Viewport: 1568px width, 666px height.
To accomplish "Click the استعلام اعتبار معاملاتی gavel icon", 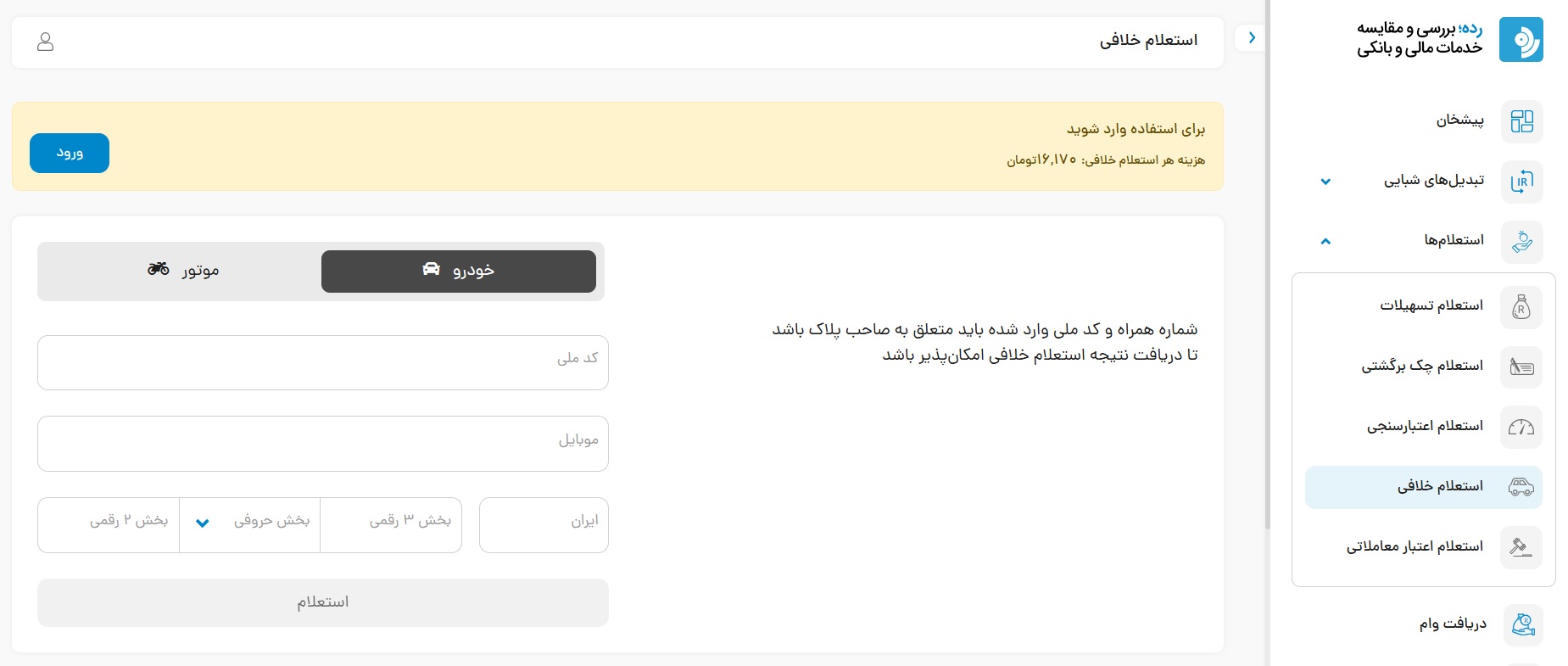I will (x=1521, y=547).
